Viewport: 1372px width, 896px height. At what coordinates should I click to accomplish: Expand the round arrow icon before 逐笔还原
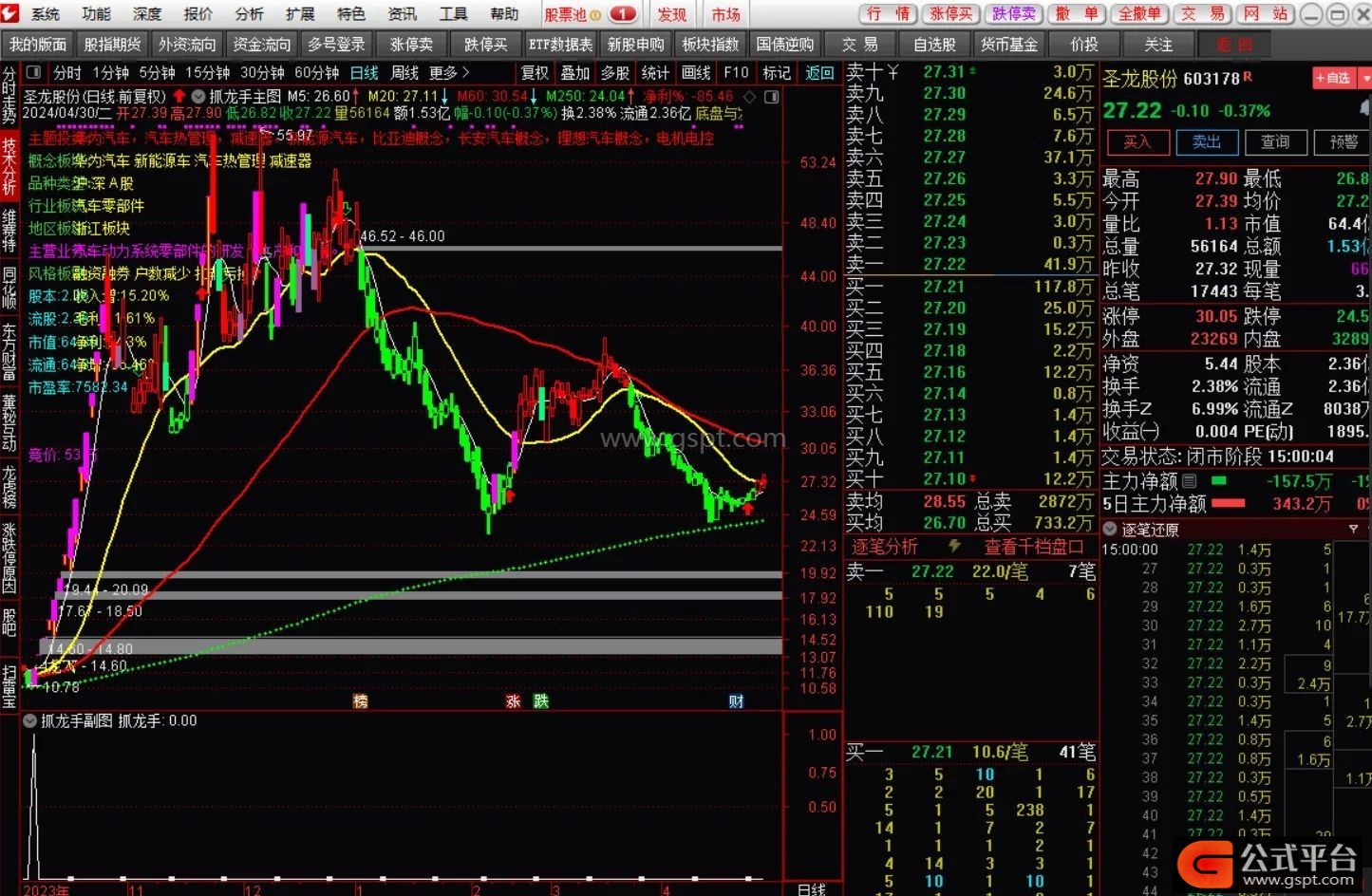pos(1110,529)
